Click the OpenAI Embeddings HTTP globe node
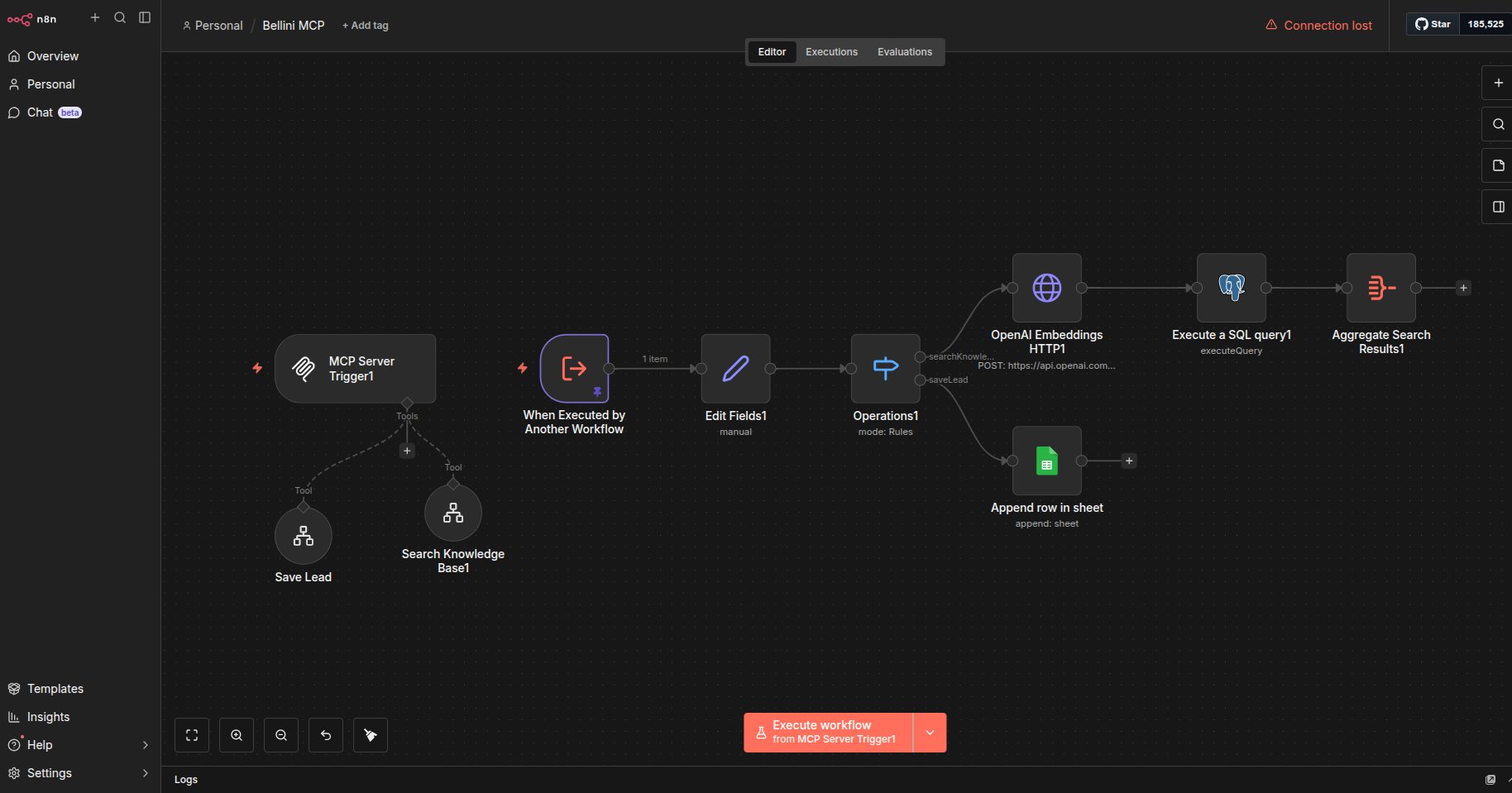This screenshot has width=1512, height=793. pos(1046,288)
